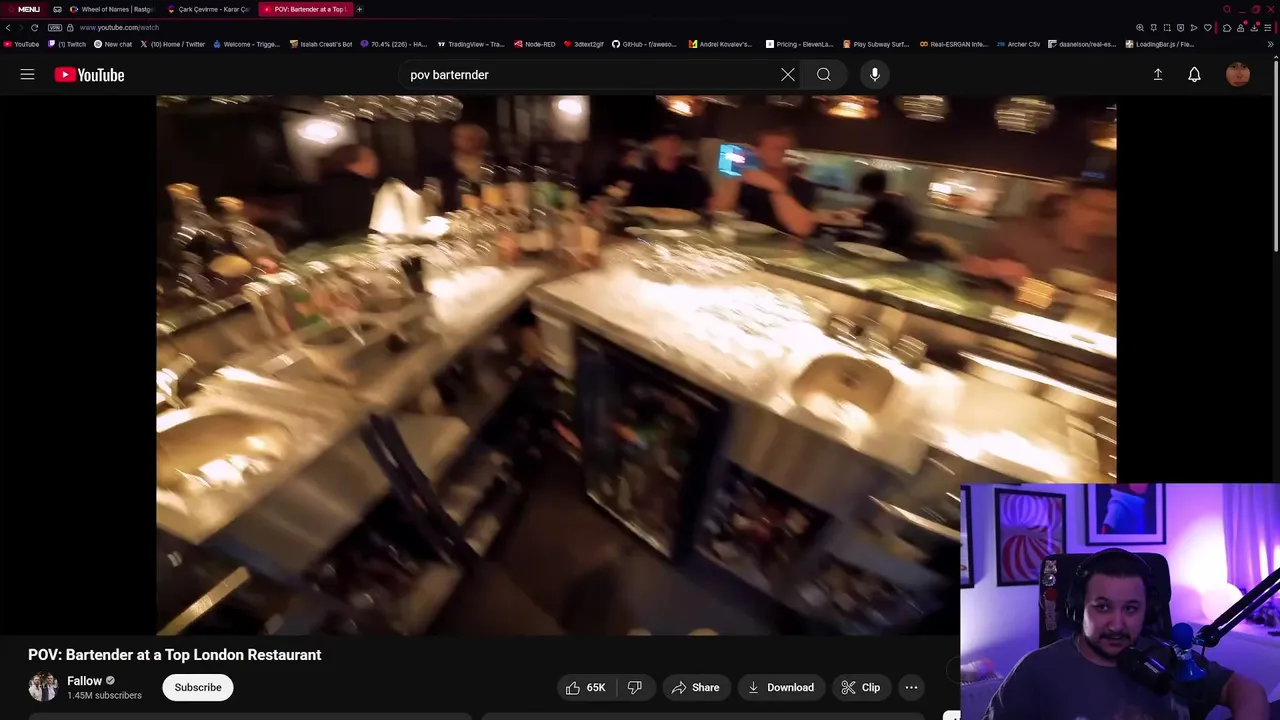Screen dimensions: 1280x720
Task: Expand the bookmarks bar overflow chevron
Action: (x=1271, y=44)
